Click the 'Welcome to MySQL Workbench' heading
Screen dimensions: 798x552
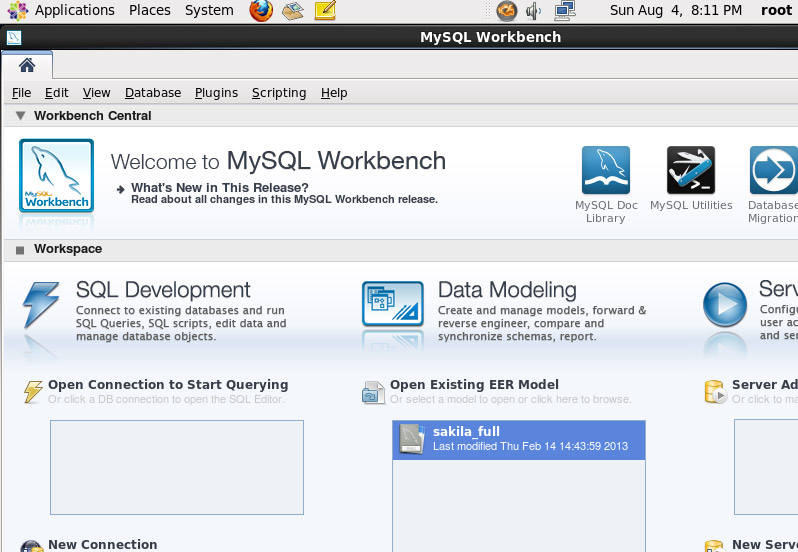coord(278,161)
